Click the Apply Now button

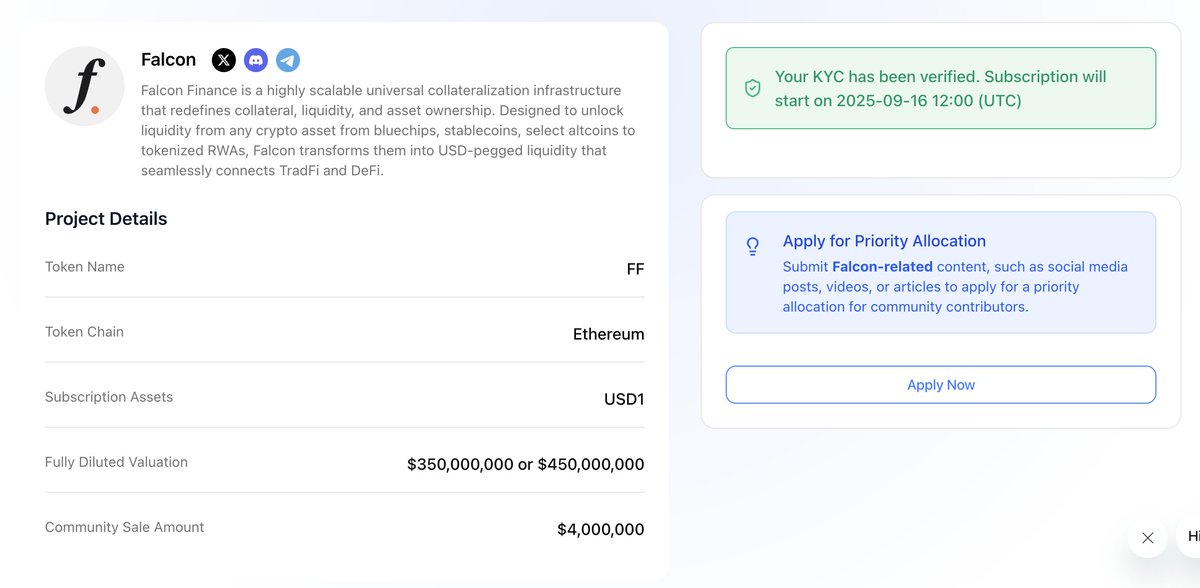pos(941,385)
